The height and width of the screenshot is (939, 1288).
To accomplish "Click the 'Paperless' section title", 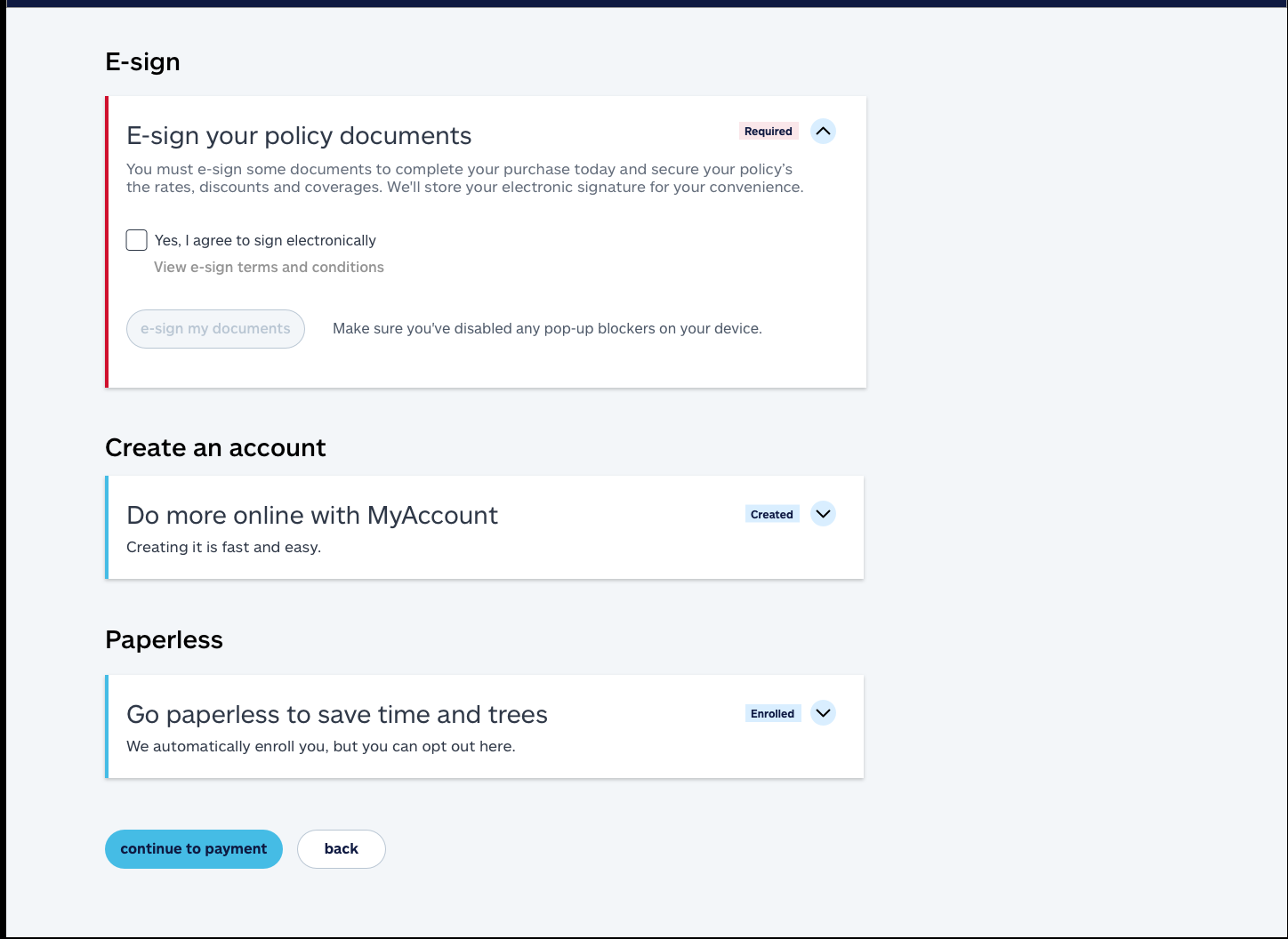I will tap(164, 640).
